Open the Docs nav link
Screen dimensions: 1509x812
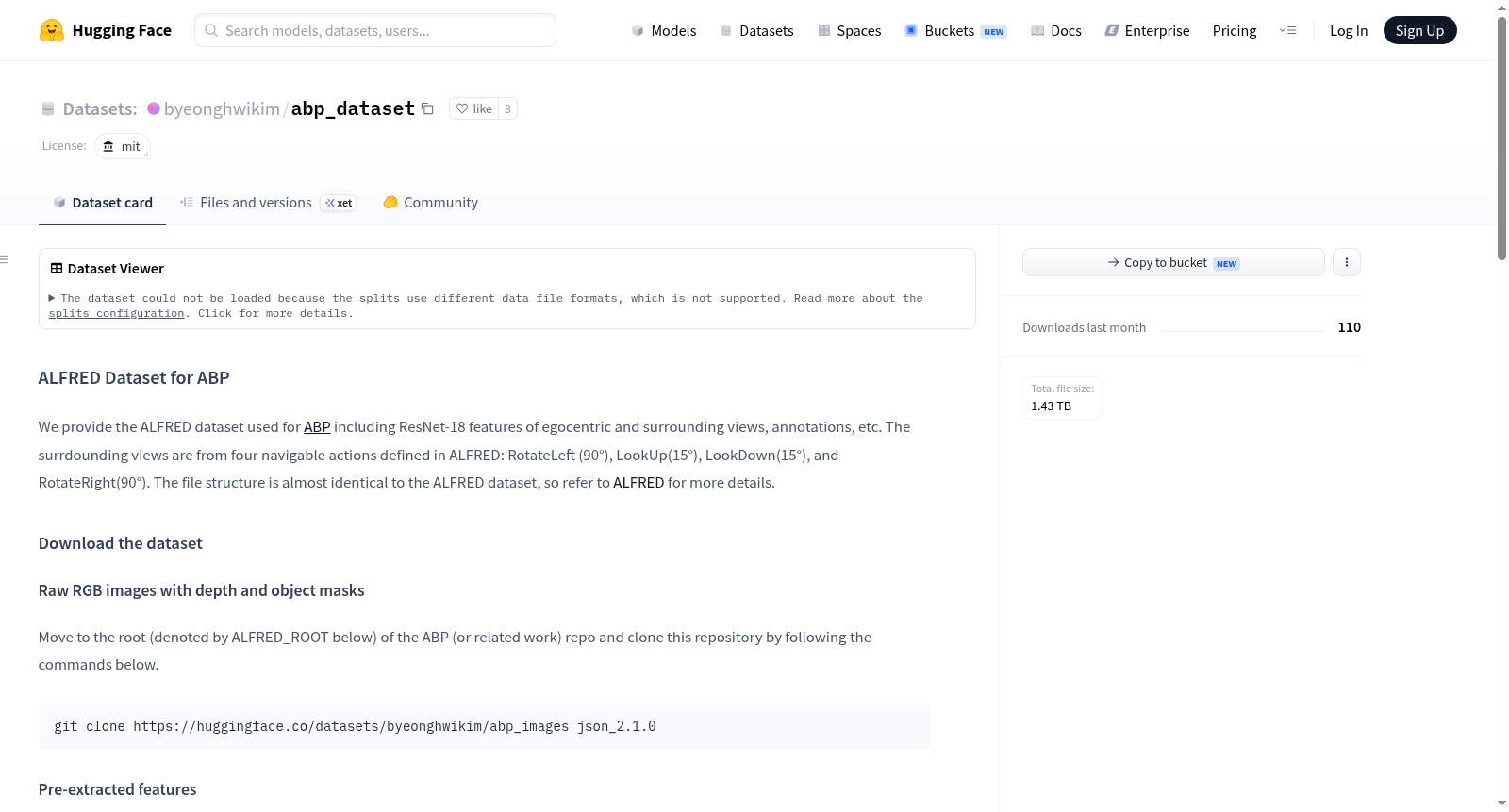click(x=1056, y=30)
